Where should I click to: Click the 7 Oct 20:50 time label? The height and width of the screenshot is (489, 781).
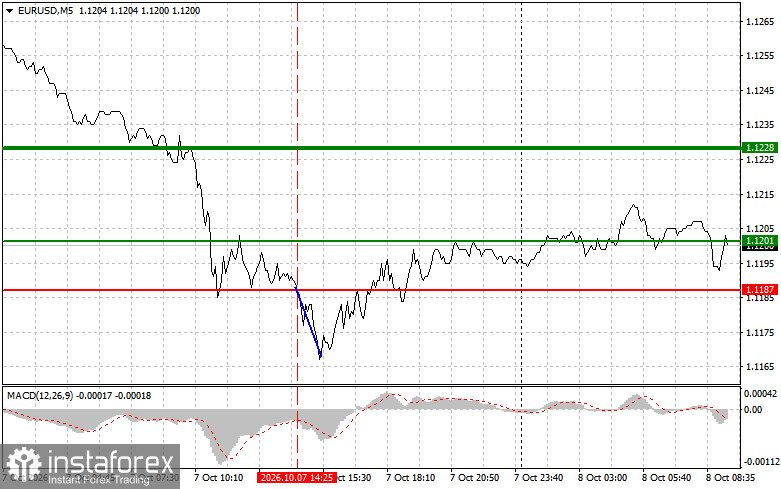[x=475, y=478]
